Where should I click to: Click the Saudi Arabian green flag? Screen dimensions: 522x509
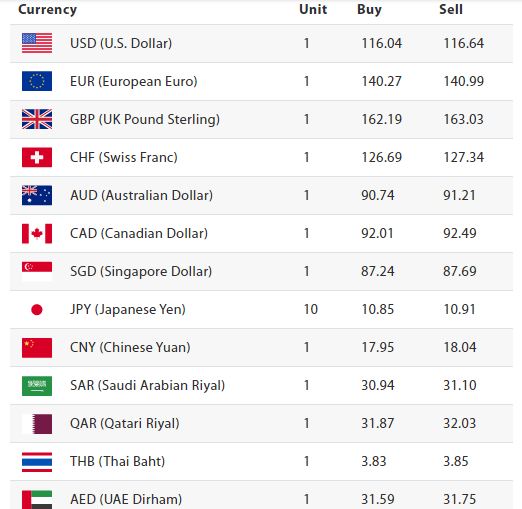37,386
